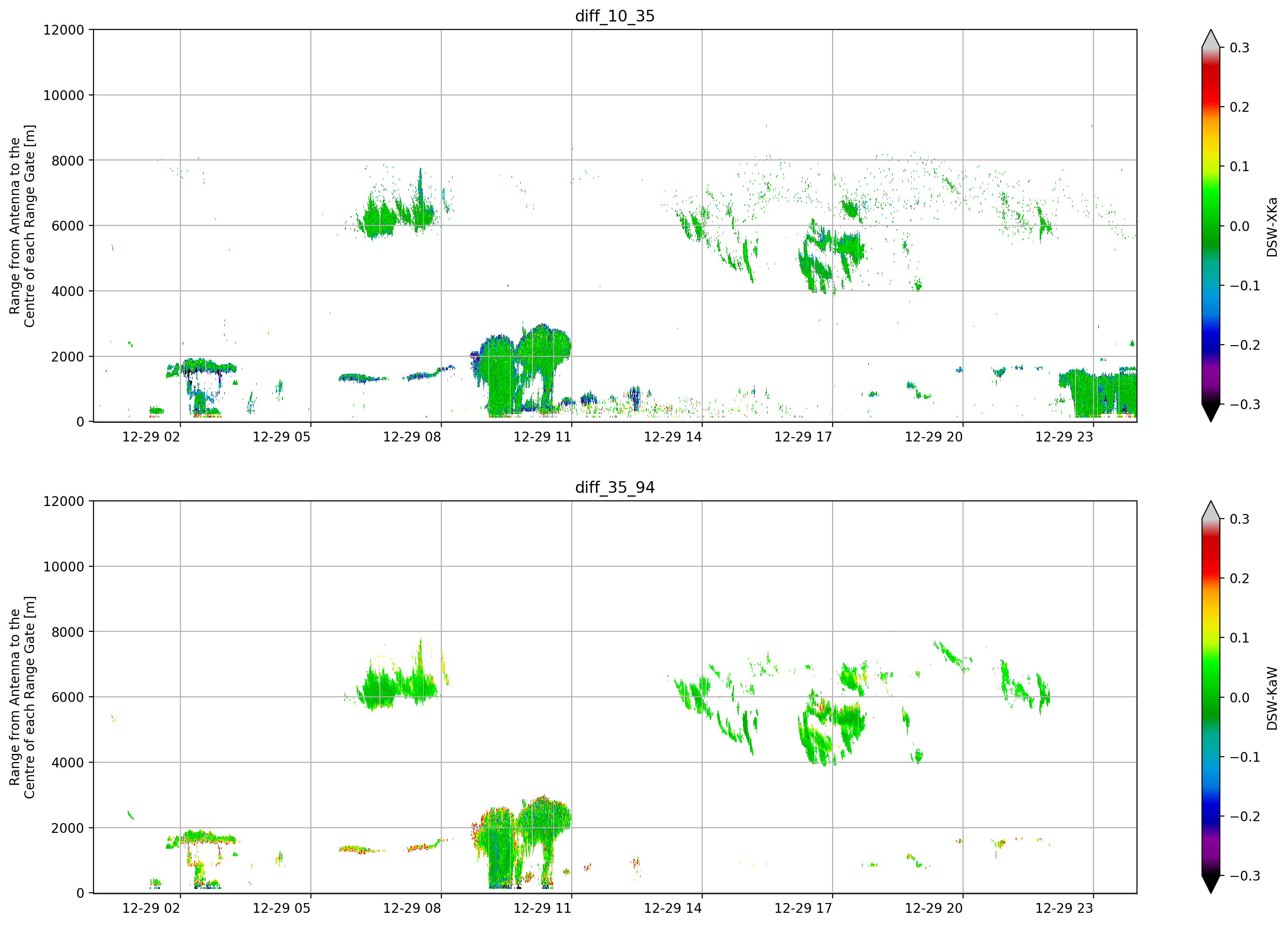Click the DSW-KaW colorbar label
The width and height of the screenshot is (1288, 925).
[x=1272, y=698]
